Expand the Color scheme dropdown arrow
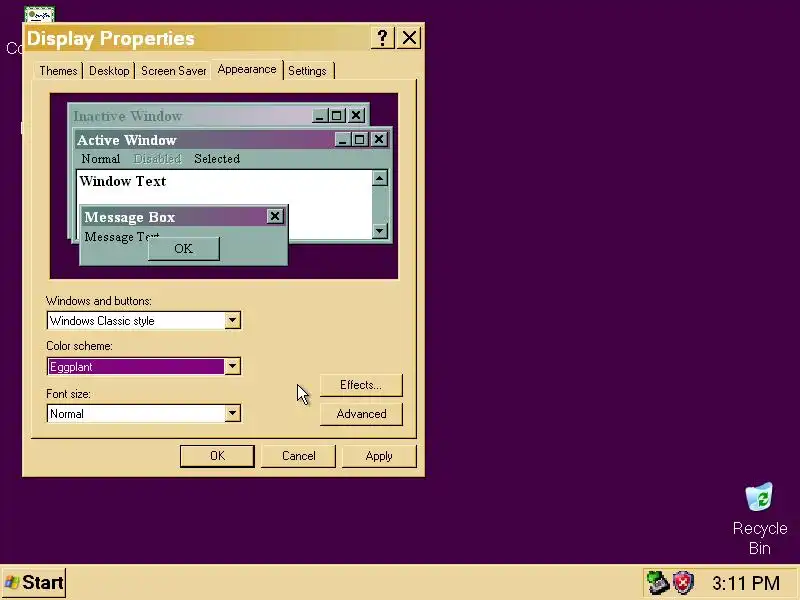Viewport: 800px width, 600px height. coord(233,366)
